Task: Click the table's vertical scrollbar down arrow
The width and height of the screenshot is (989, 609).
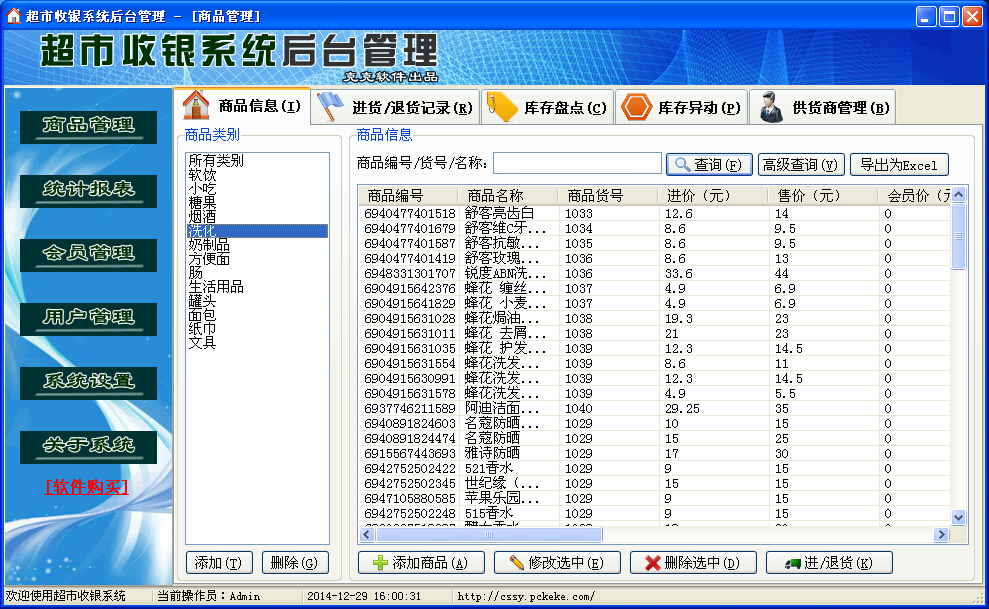Action: (958, 517)
